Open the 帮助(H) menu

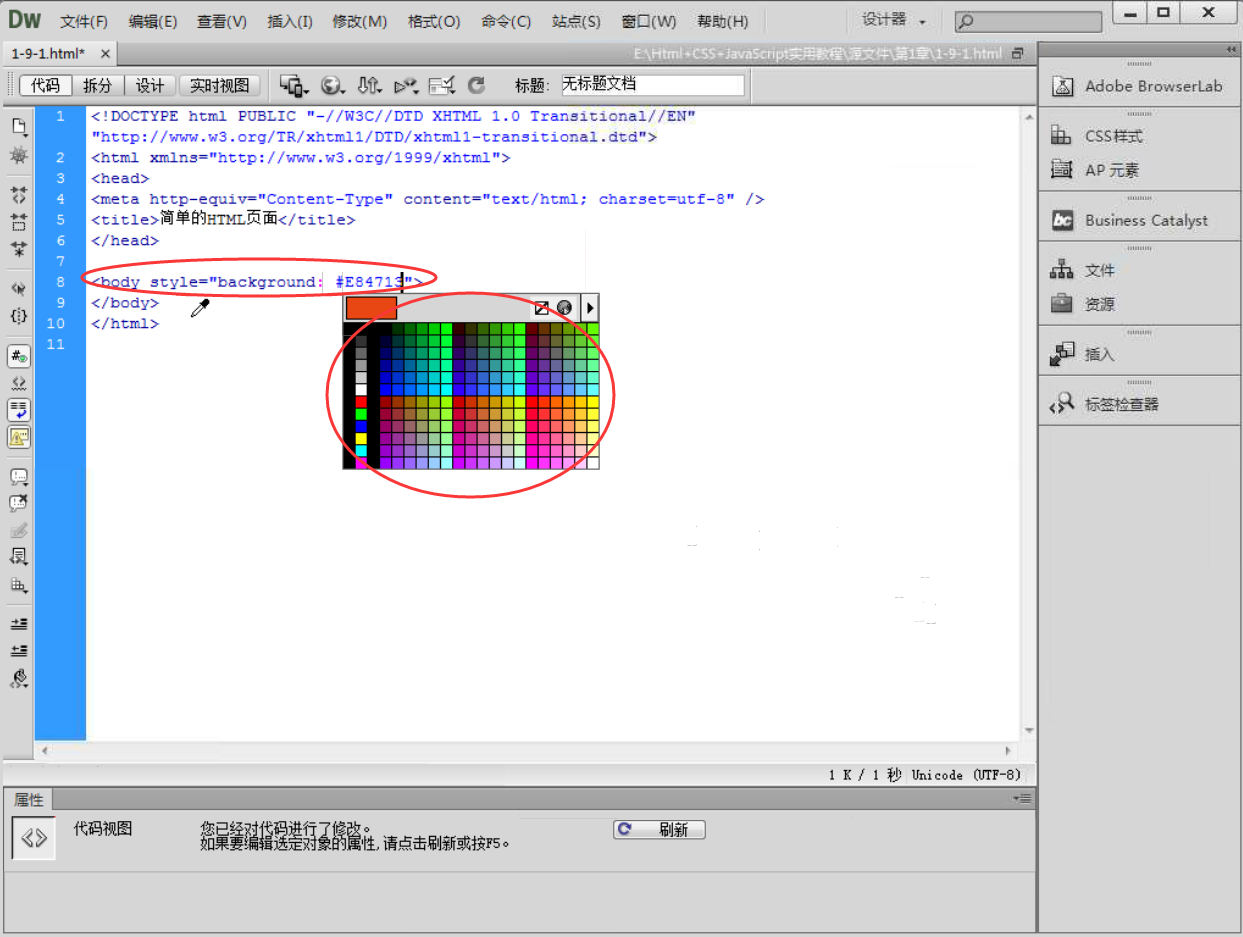[722, 21]
